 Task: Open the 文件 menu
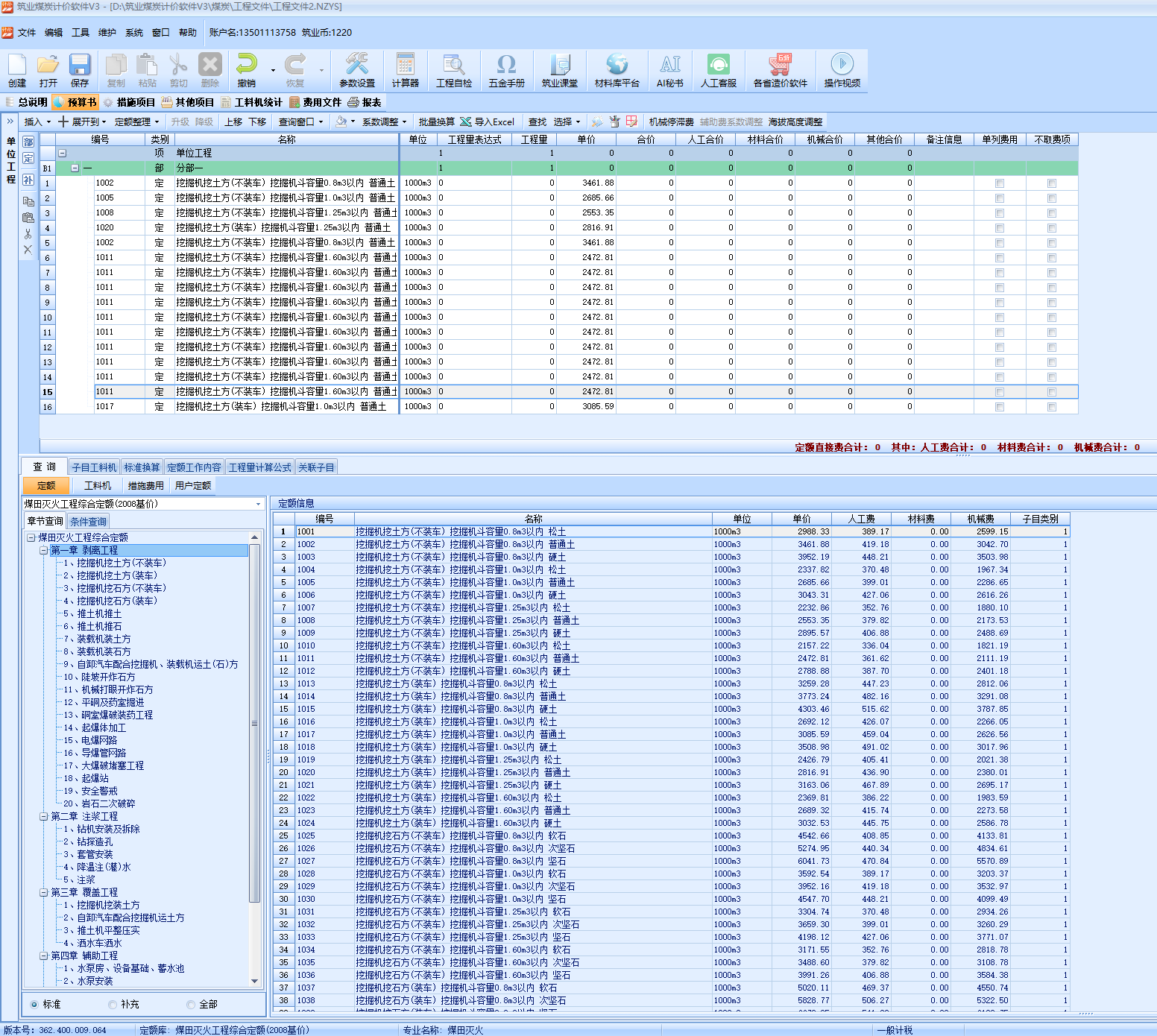tap(27, 32)
